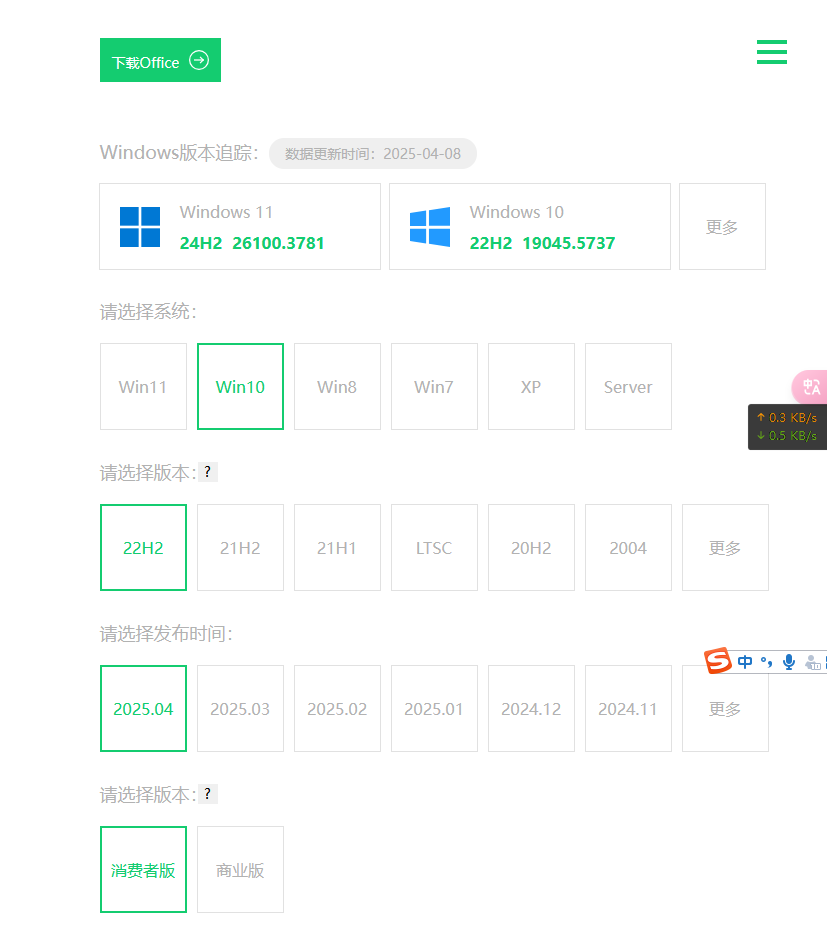Image resolution: width=827 pixels, height=927 pixels.
Task: Select the Win10 system option
Action: coord(240,387)
